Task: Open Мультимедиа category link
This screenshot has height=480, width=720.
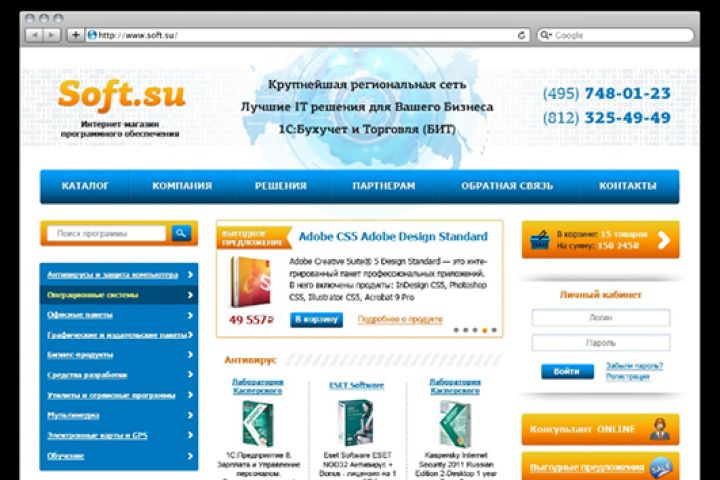Action: tap(73, 415)
